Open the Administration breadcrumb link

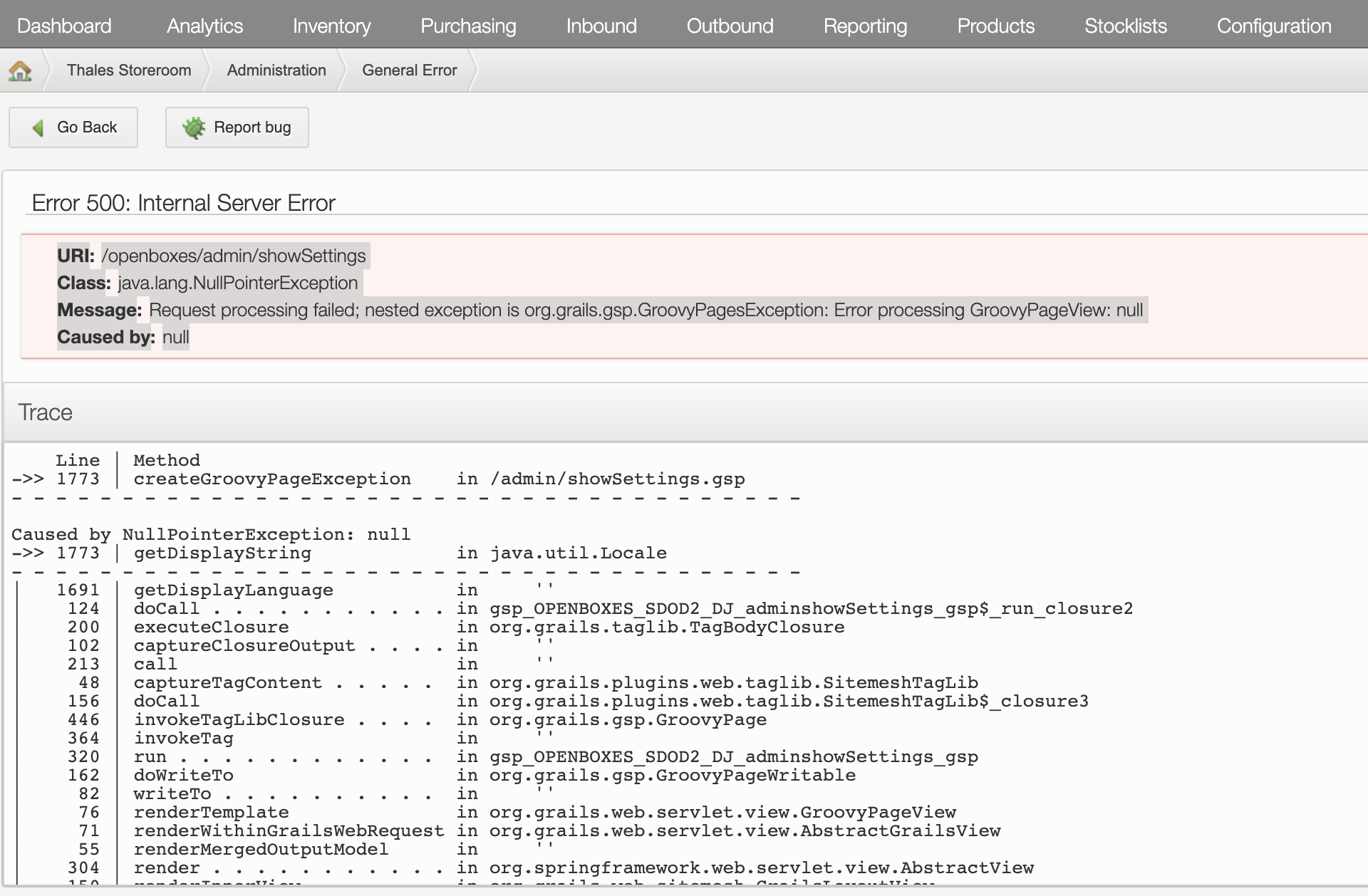tap(276, 70)
